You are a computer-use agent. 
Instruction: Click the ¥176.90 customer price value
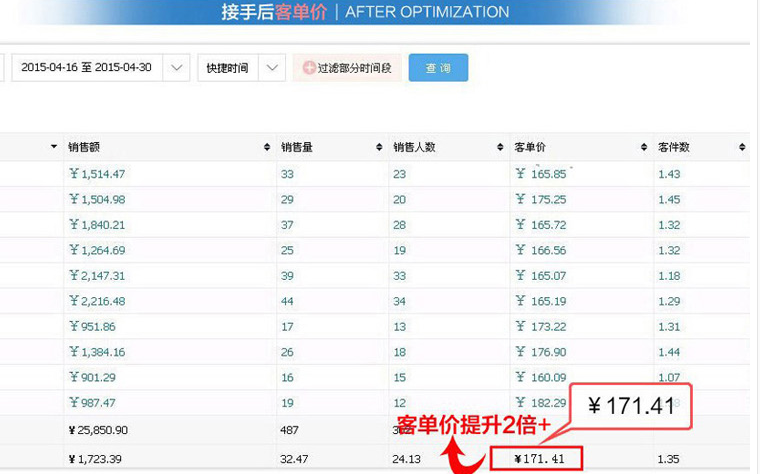pyautogui.click(x=540, y=352)
